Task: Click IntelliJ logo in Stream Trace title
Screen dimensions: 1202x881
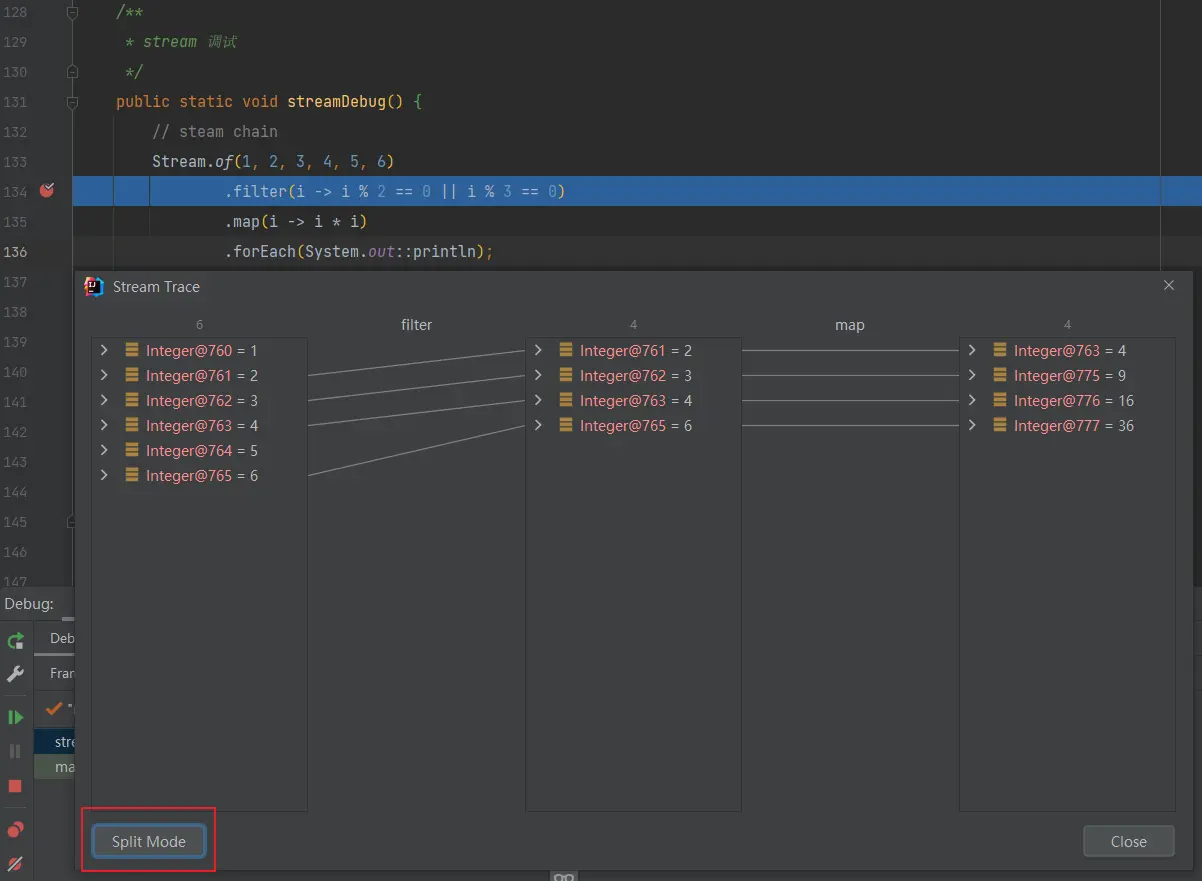Action: (95, 287)
